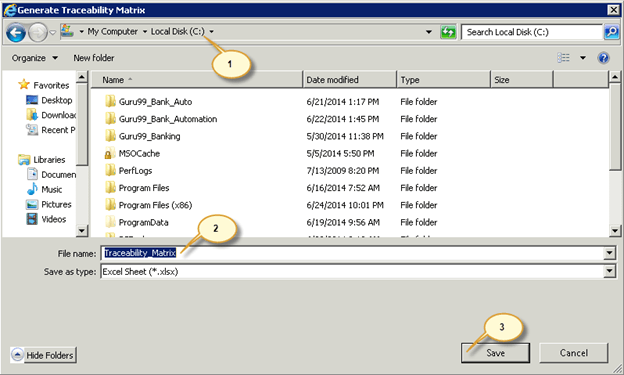The width and height of the screenshot is (624, 375).
Task: File list scroll down arrow
Action: (615, 230)
